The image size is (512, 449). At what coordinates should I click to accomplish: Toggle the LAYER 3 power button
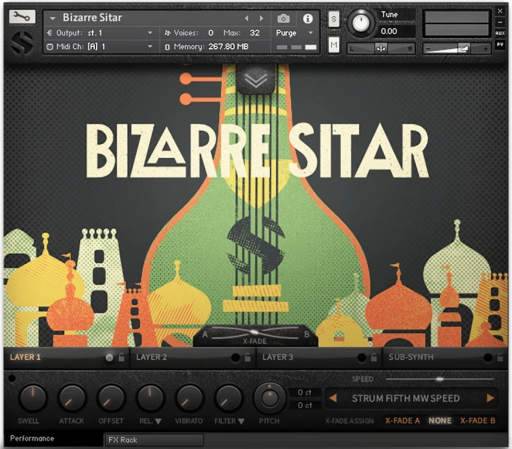[x=361, y=357]
